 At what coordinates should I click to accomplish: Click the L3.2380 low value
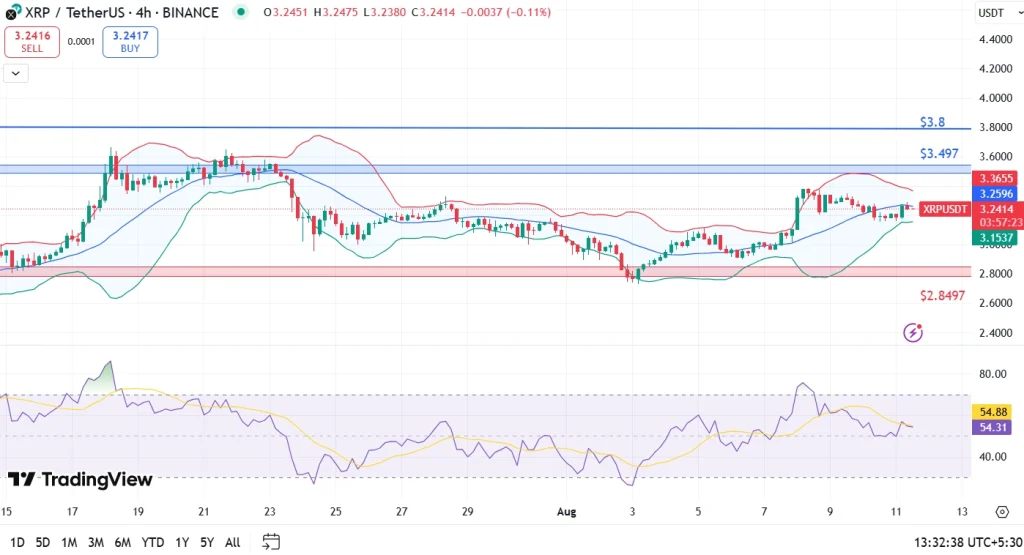pyautogui.click(x=385, y=12)
